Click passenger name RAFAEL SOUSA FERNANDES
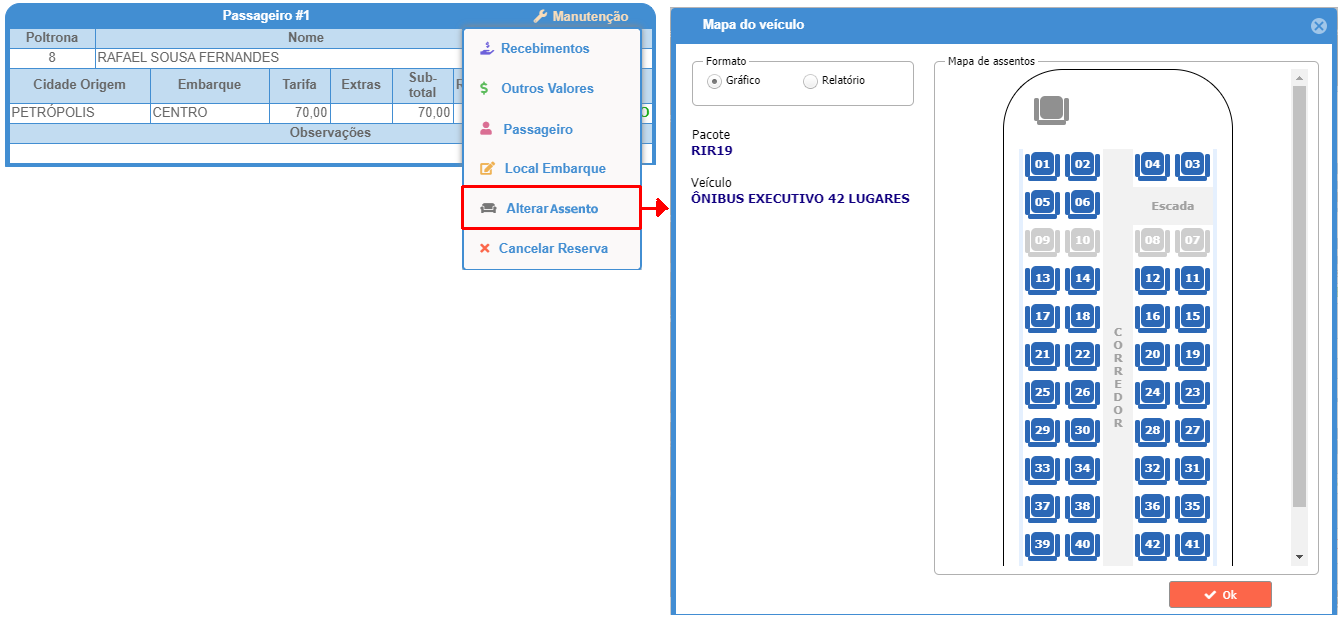 point(188,58)
